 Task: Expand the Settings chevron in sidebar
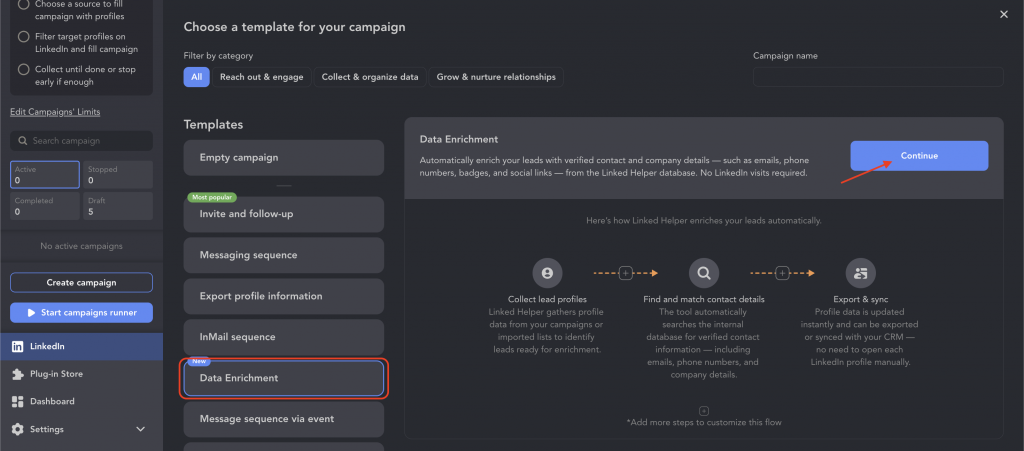(x=140, y=429)
